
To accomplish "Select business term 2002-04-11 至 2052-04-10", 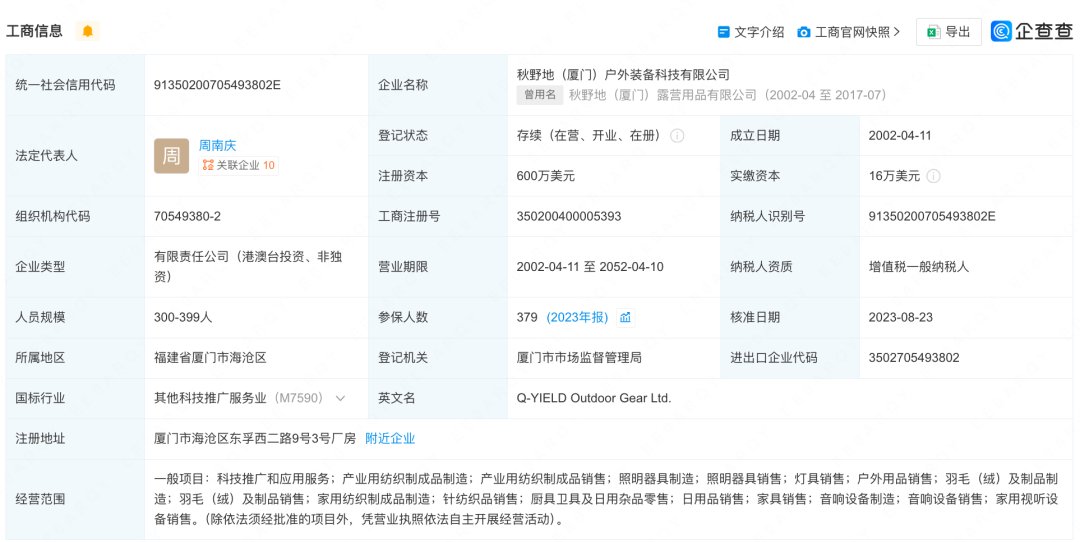I will click(590, 267).
